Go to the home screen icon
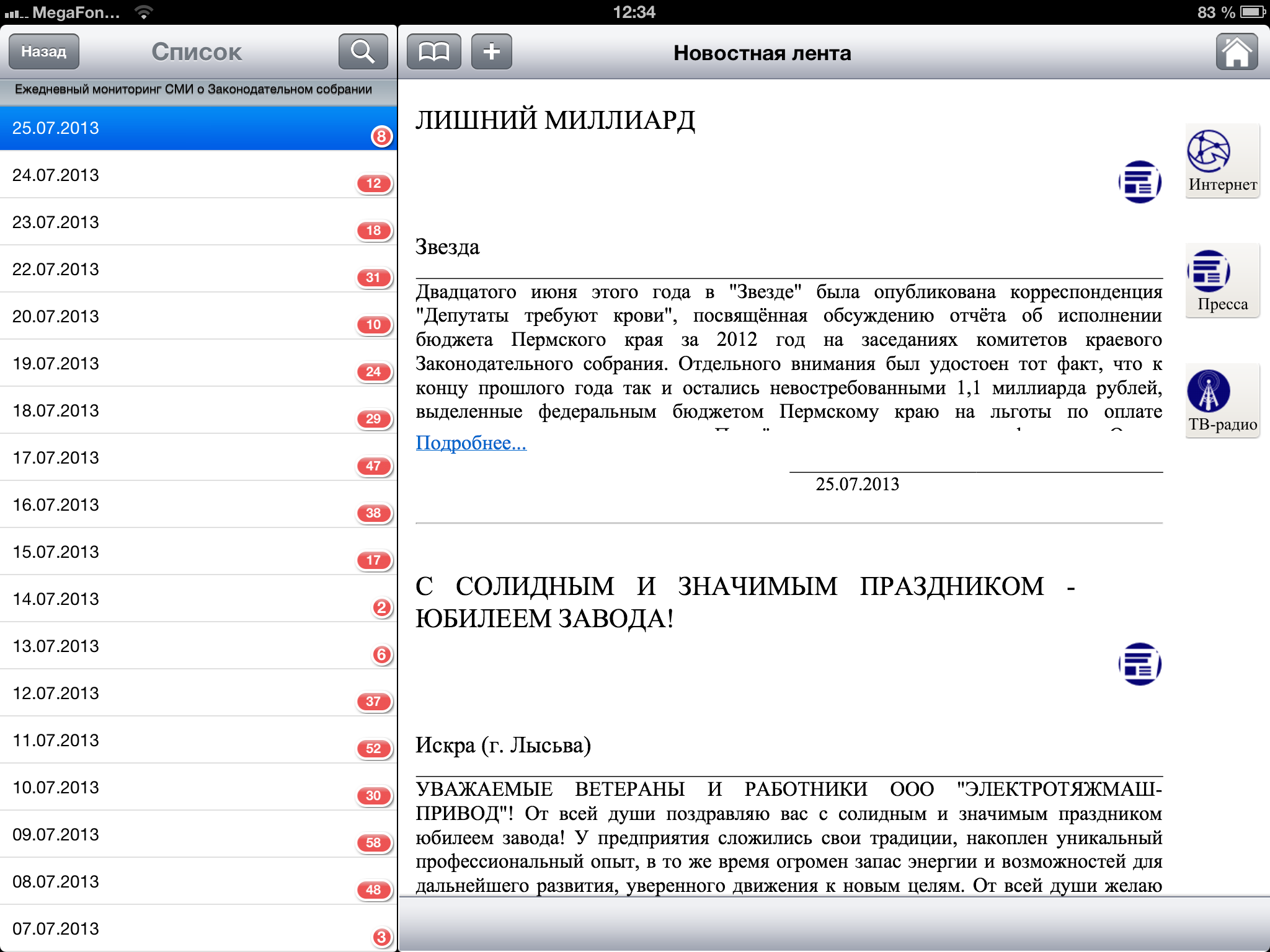 [x=1236, y=52]
